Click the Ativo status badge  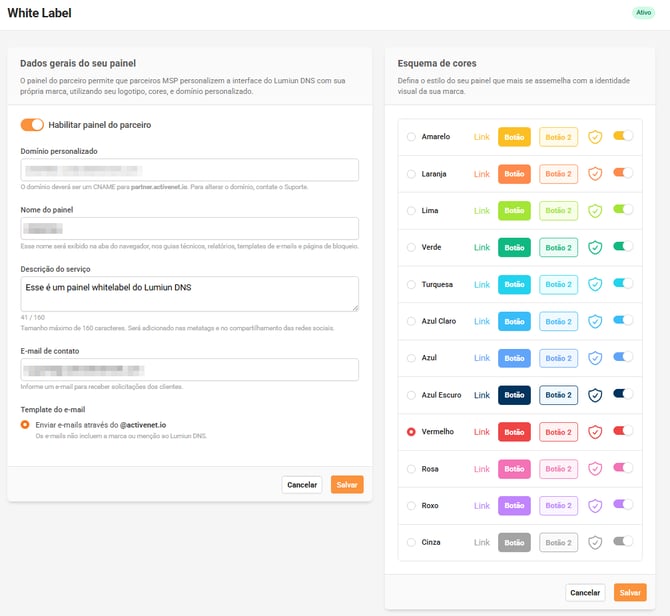(x=643, y=13)
